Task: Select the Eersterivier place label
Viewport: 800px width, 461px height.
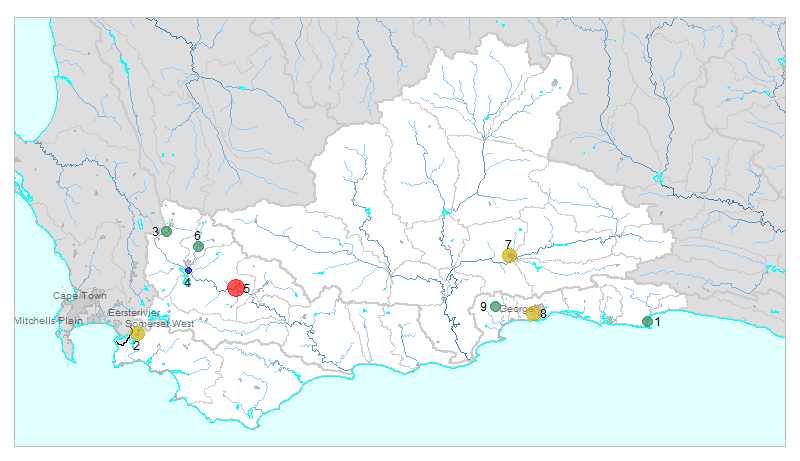Action: [133, 313]
